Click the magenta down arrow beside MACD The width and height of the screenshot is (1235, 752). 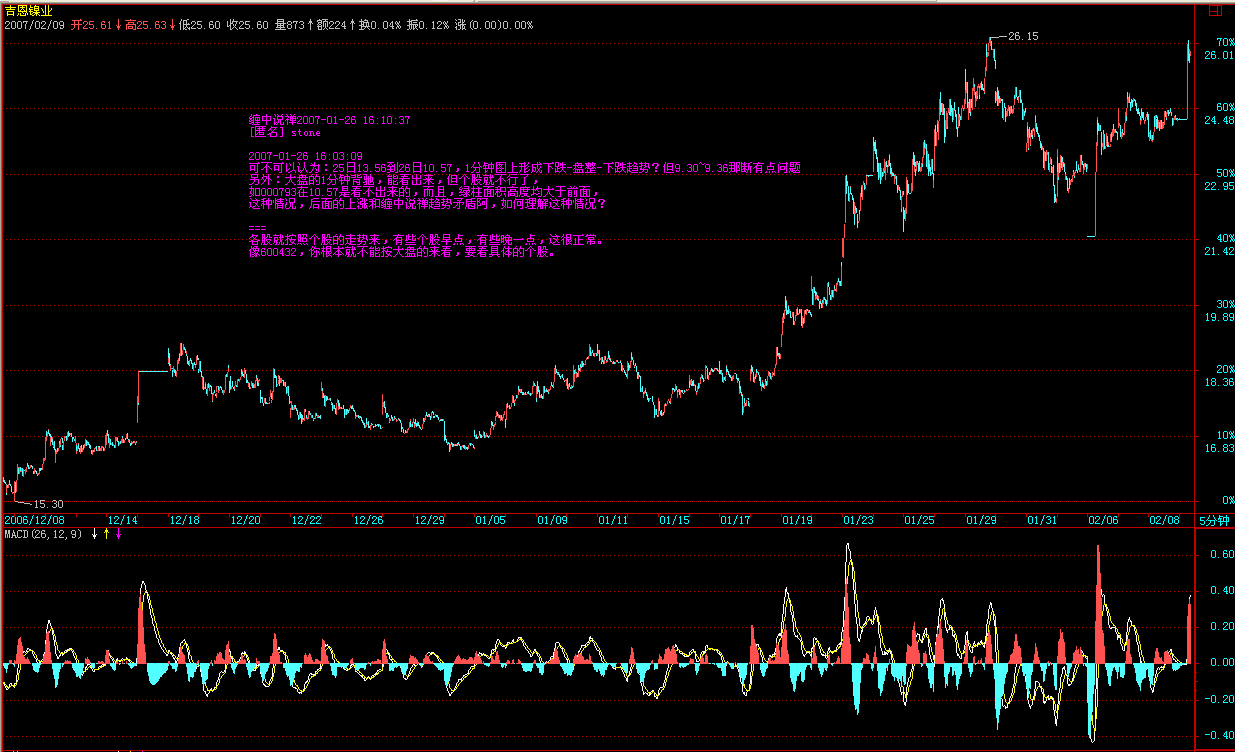click(x=119, y=534)
